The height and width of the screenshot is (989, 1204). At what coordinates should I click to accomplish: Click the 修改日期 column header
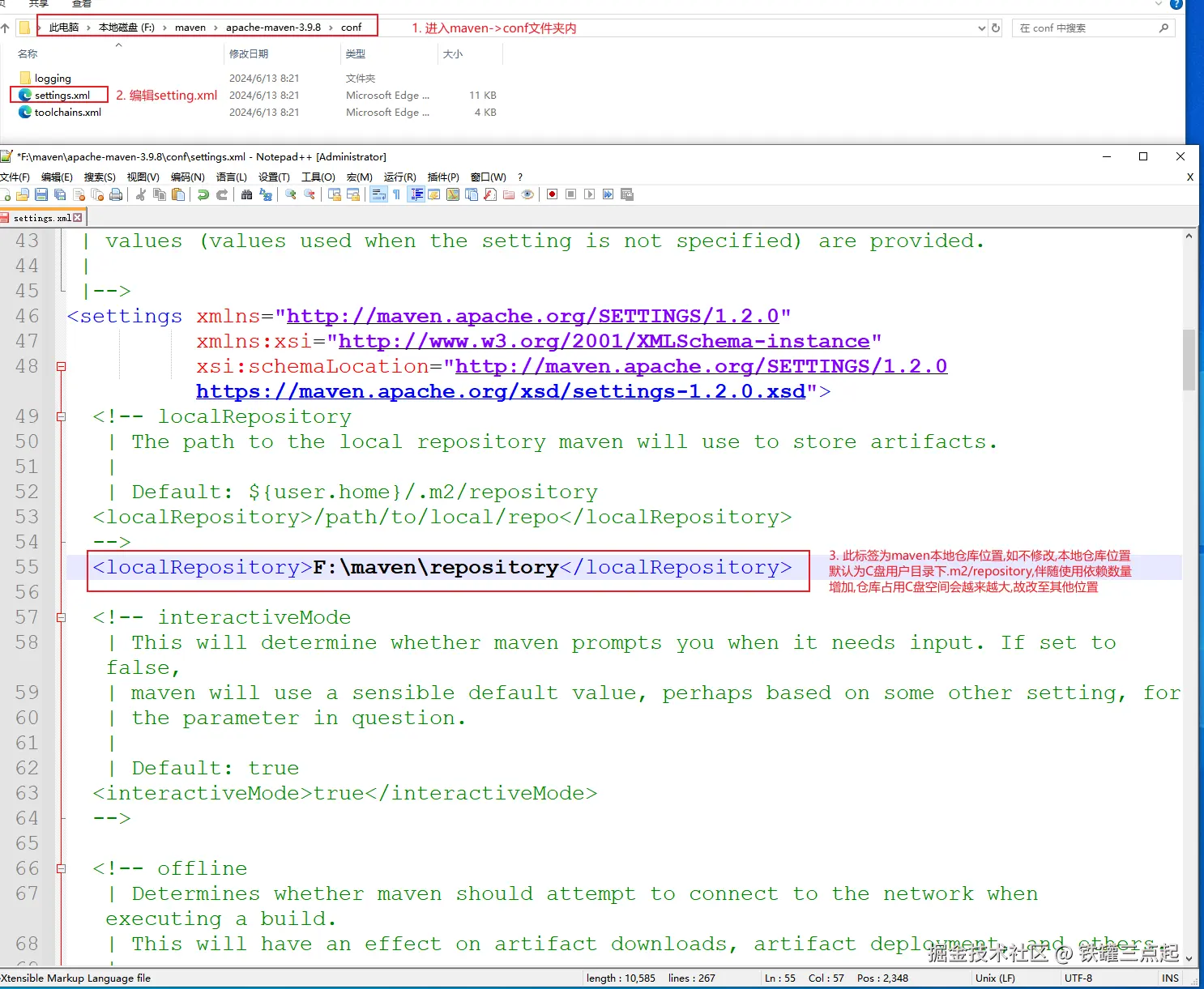click(249, 54)
